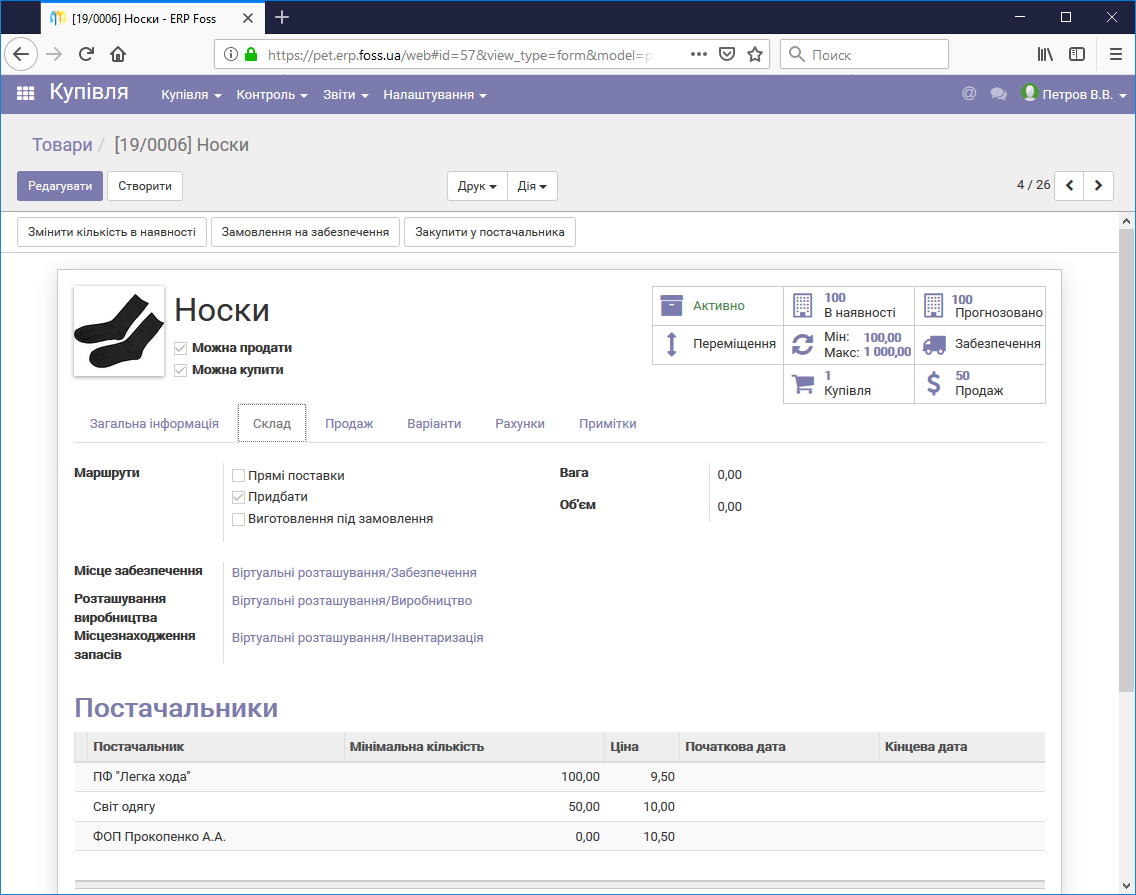The image size is (1136, 895).
Task: Open Прогнозовано forecast stat button
Action: click(x=980, y=306)
